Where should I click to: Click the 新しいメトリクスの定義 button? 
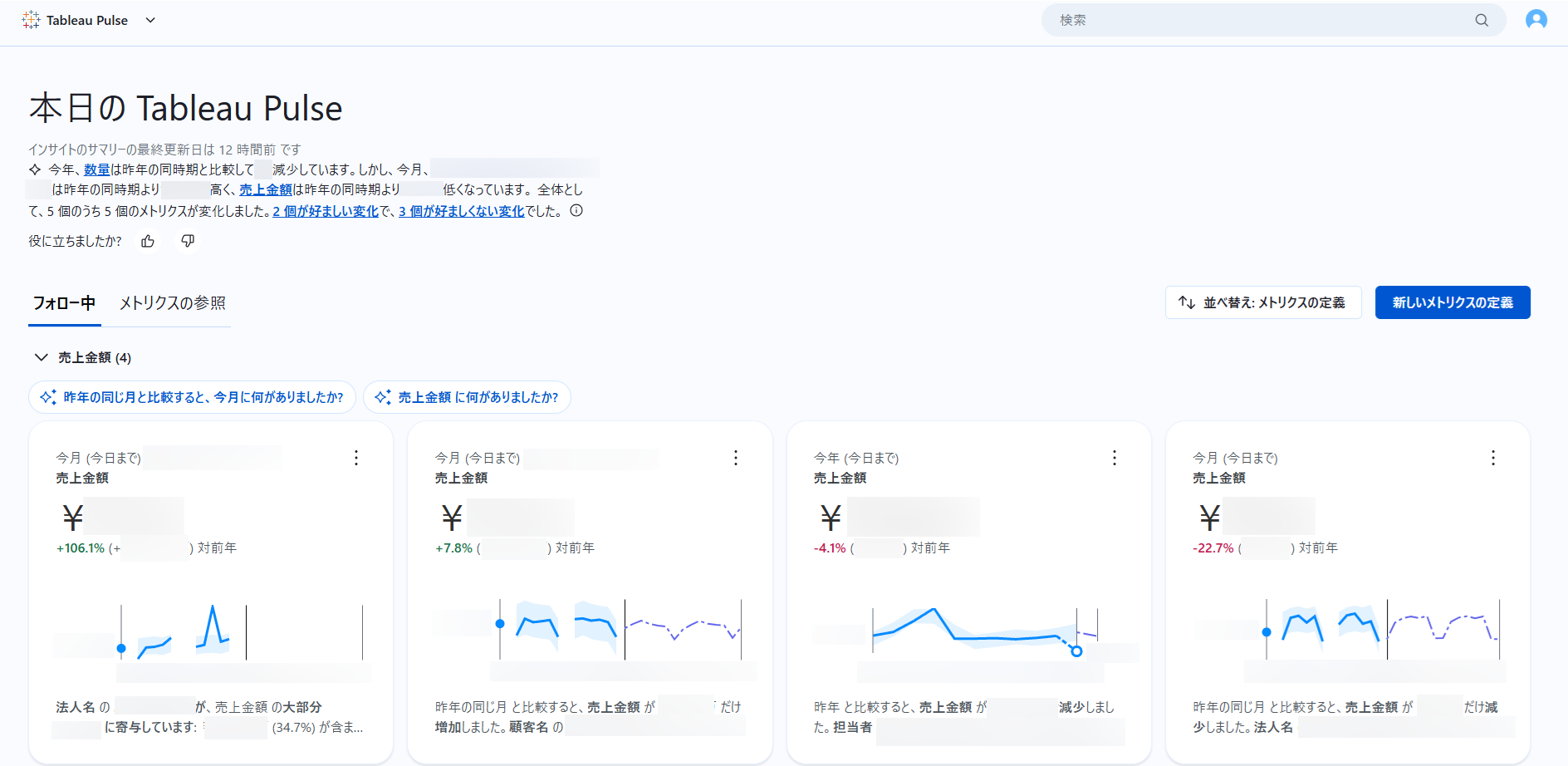click(x=1452, y=302)
